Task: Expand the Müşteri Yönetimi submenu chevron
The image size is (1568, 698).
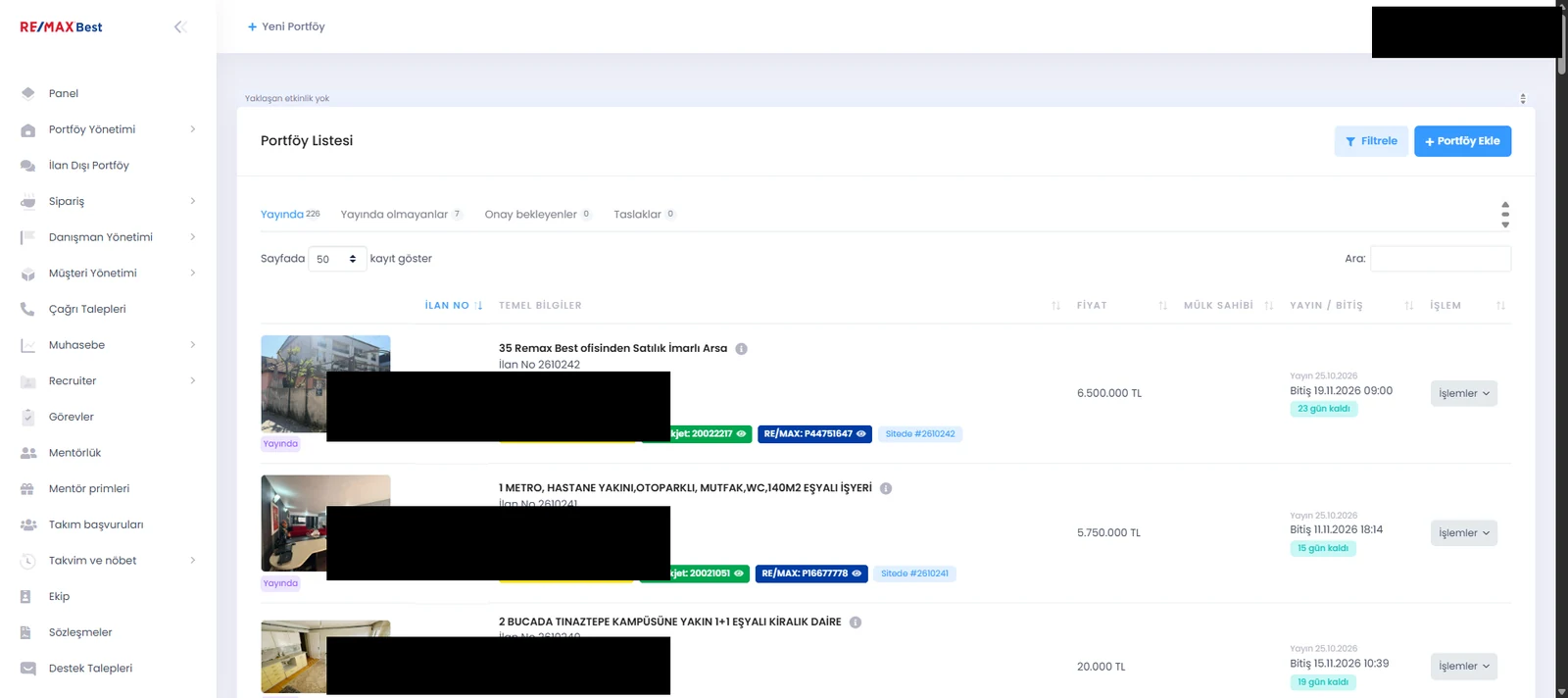Action: 193,273
